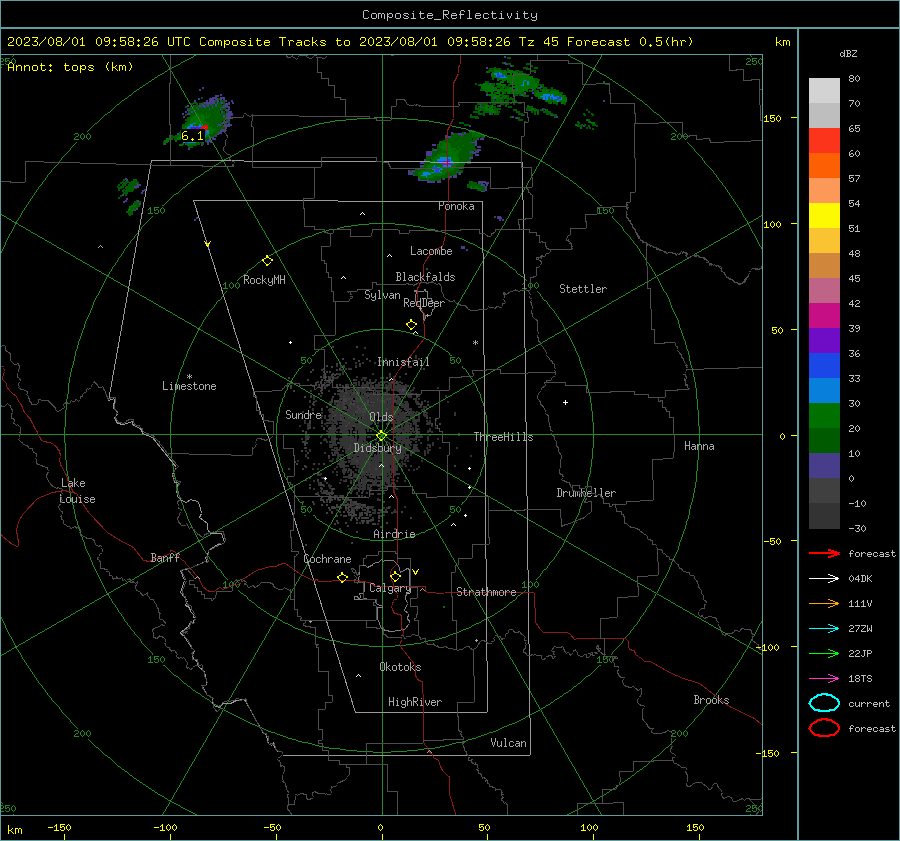Click the 'Annot: tops (km)' label
The width and height of the screenshot is (900, 841).
pos(70,67)
